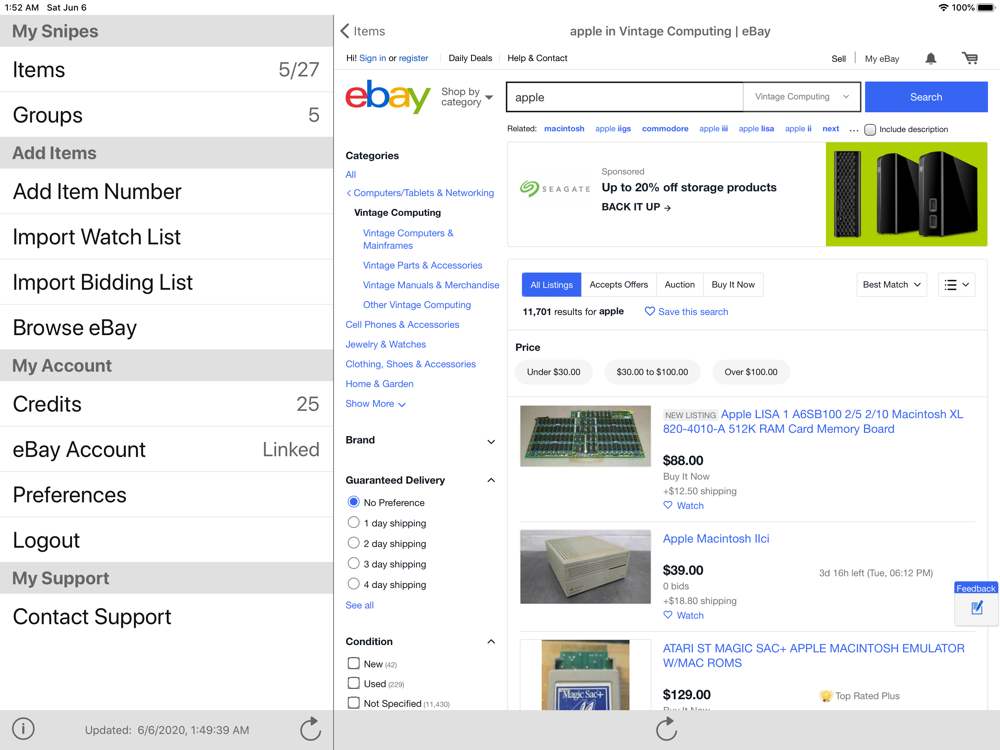Select Import Bidding List
Image resolution: width=1000 pixels, height=750 pixels.
[166, 282]
